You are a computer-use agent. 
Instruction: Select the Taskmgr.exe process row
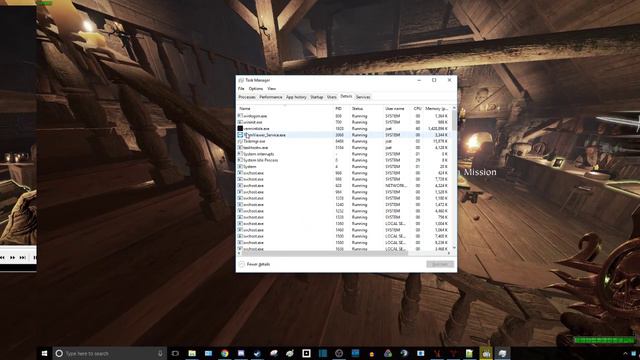pyautogui.click(x=344, y=141)
